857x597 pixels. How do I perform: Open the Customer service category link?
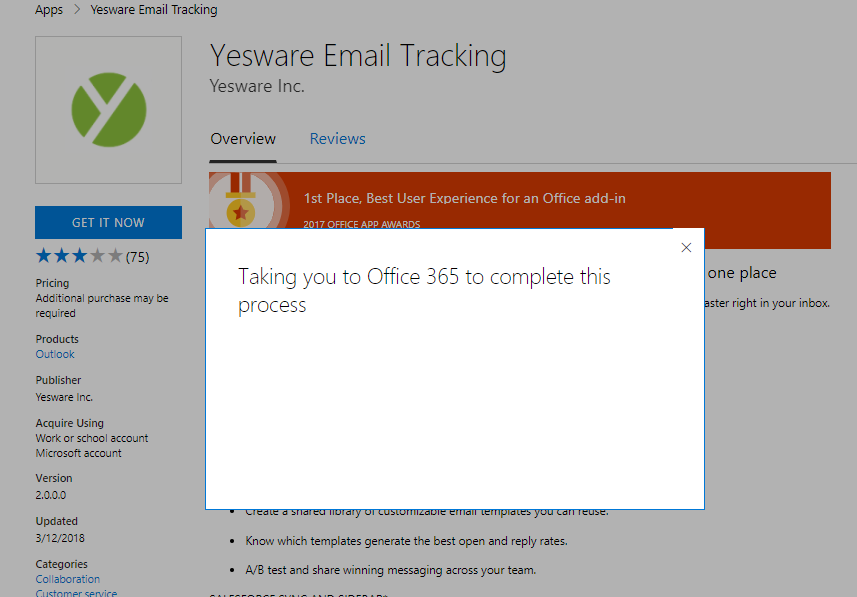coord(76,593)
